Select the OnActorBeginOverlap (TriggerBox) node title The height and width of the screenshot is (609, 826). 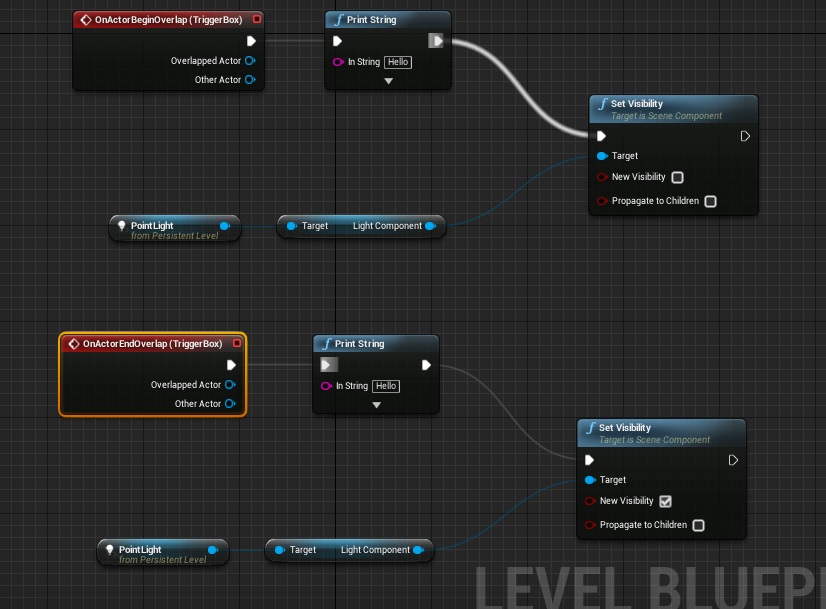(x=169, y=20)
